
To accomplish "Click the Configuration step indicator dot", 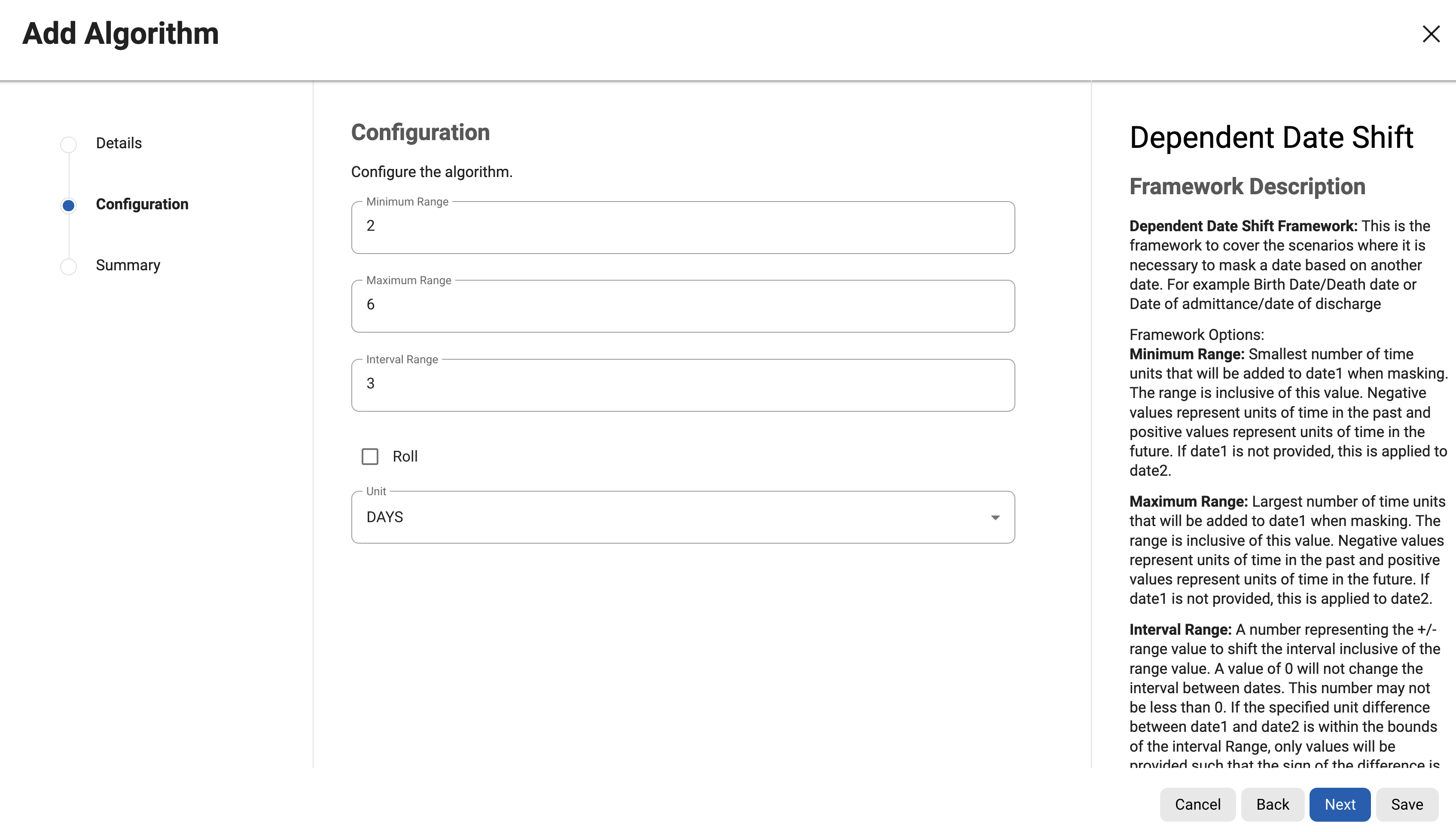I will (x=69, y=205).
